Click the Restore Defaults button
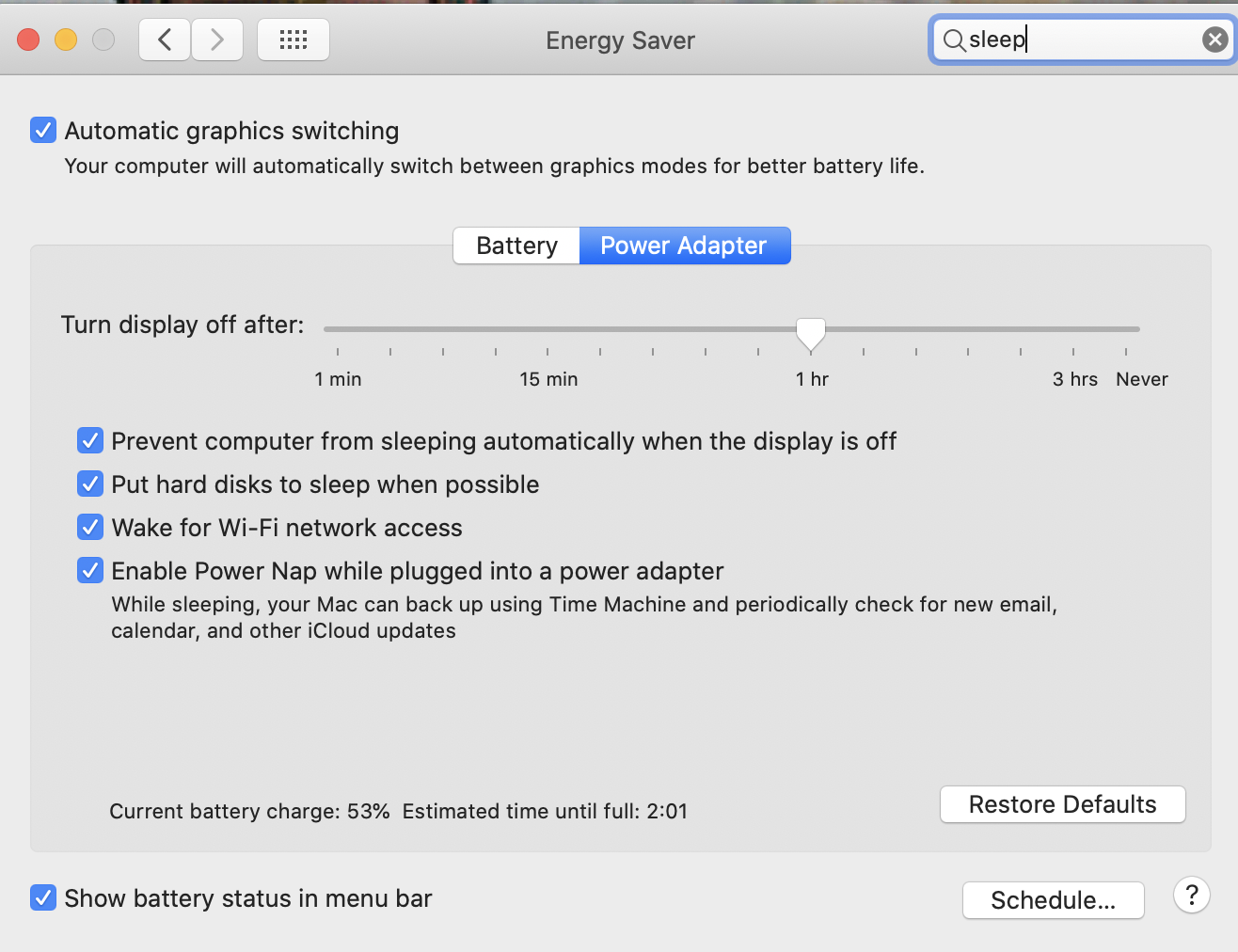Screen dimensions: 1238x952 (x=1062, y=804)
